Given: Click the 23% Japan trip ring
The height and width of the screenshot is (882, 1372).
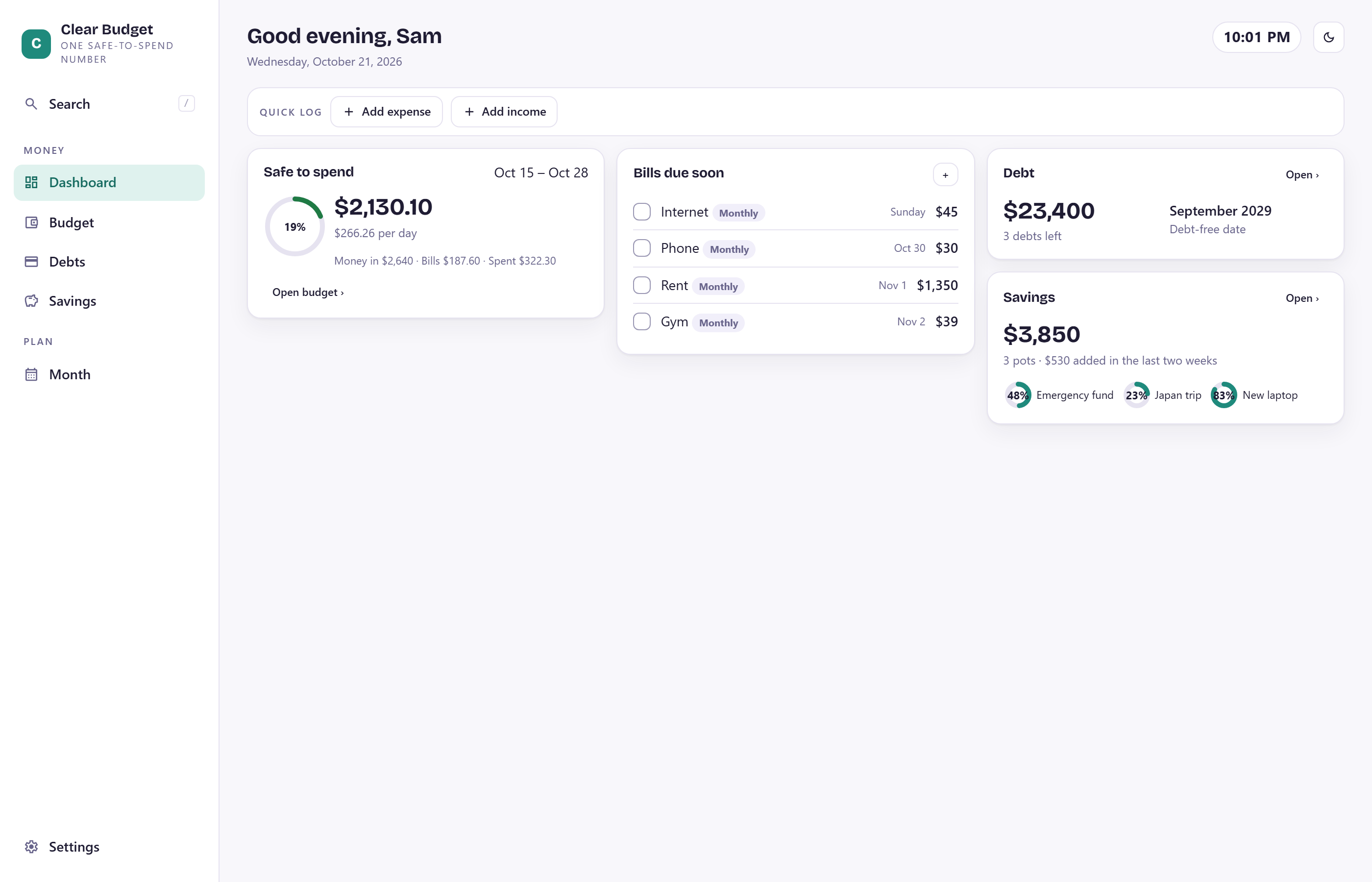Looking at the screenshot, I should [1136, 395].
